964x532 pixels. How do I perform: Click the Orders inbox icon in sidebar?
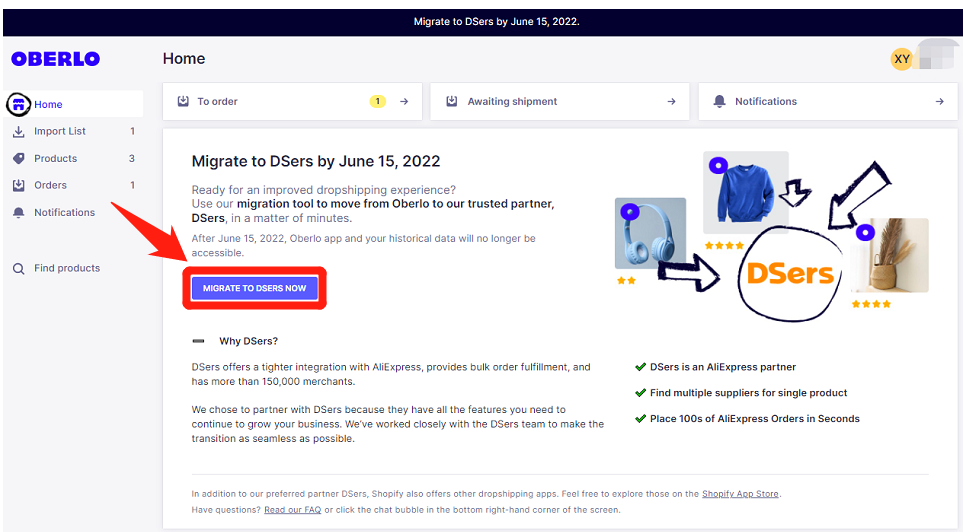click(18, 185)
